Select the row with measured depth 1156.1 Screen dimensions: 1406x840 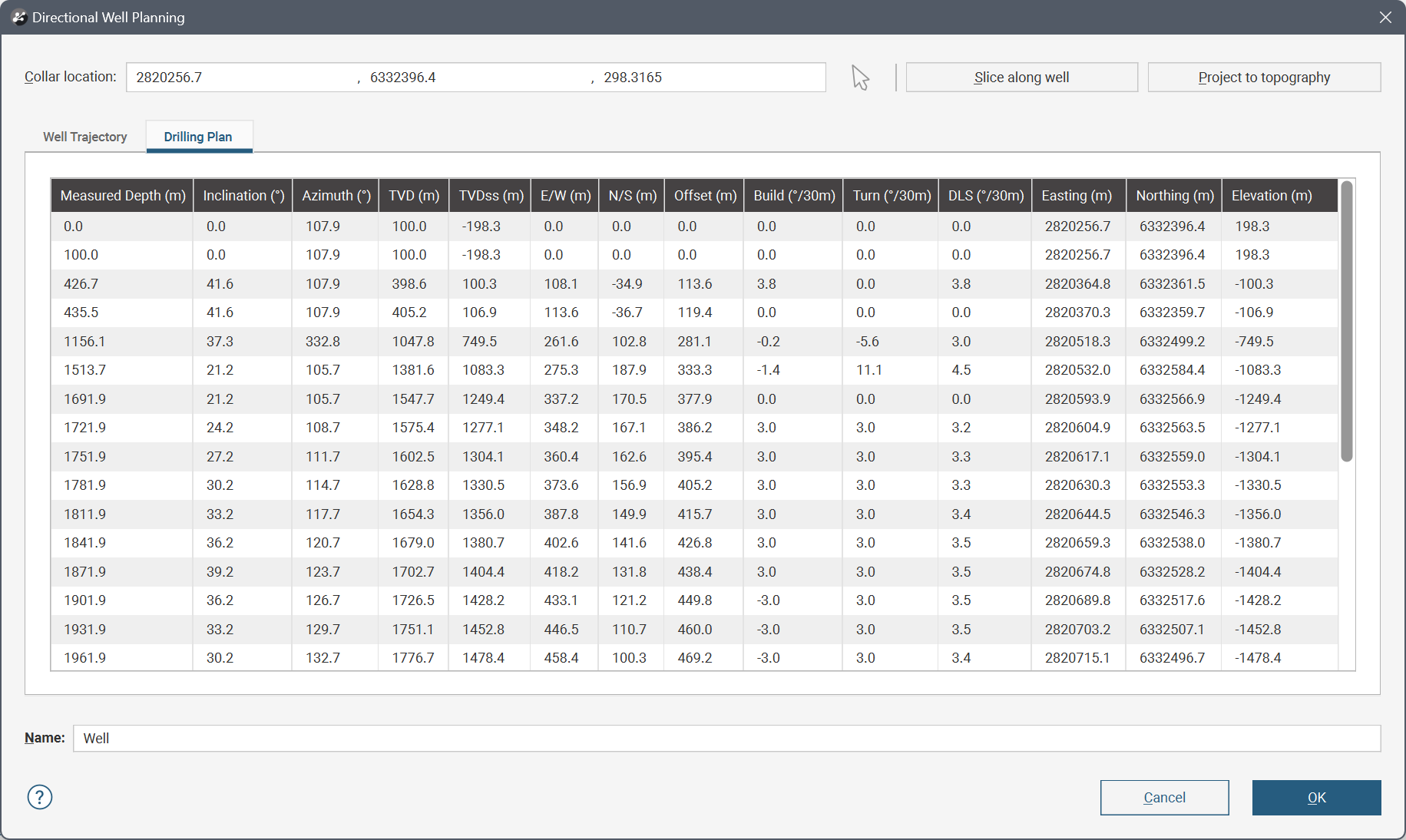point(84,342)
